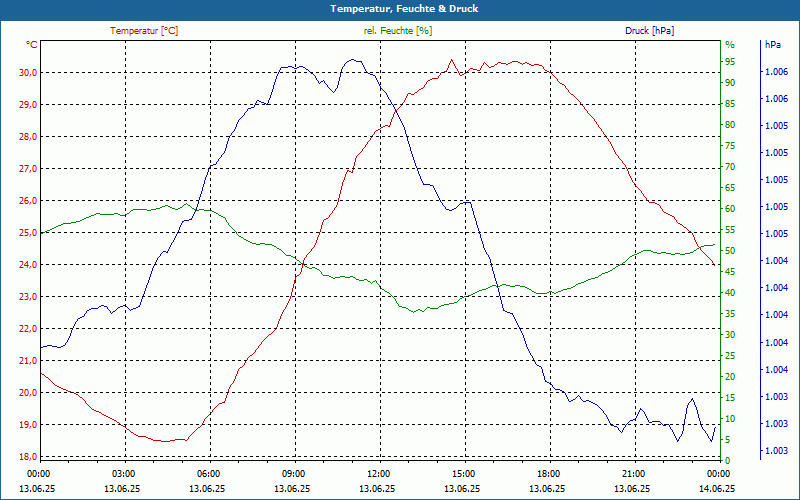Viewport: 800px width, 500px height.
Task: Click the red "°C" axis unit label
Action: pyautogui.click(x=31, y=45)
